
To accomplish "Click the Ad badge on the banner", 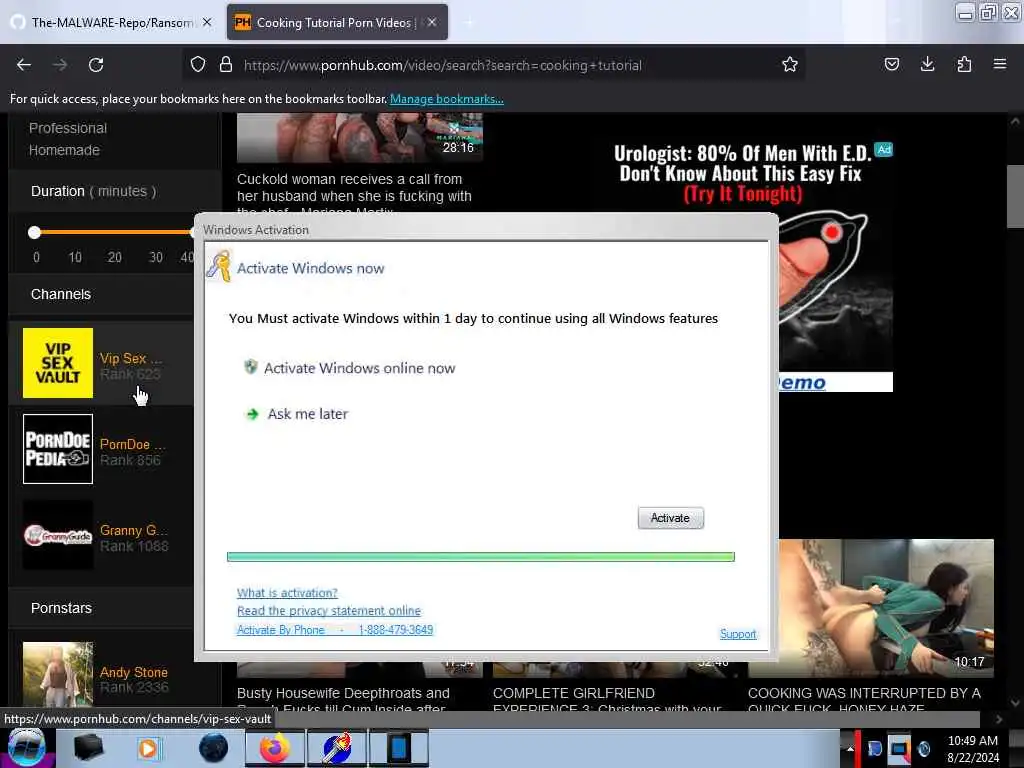I will [x=884, y=150].
